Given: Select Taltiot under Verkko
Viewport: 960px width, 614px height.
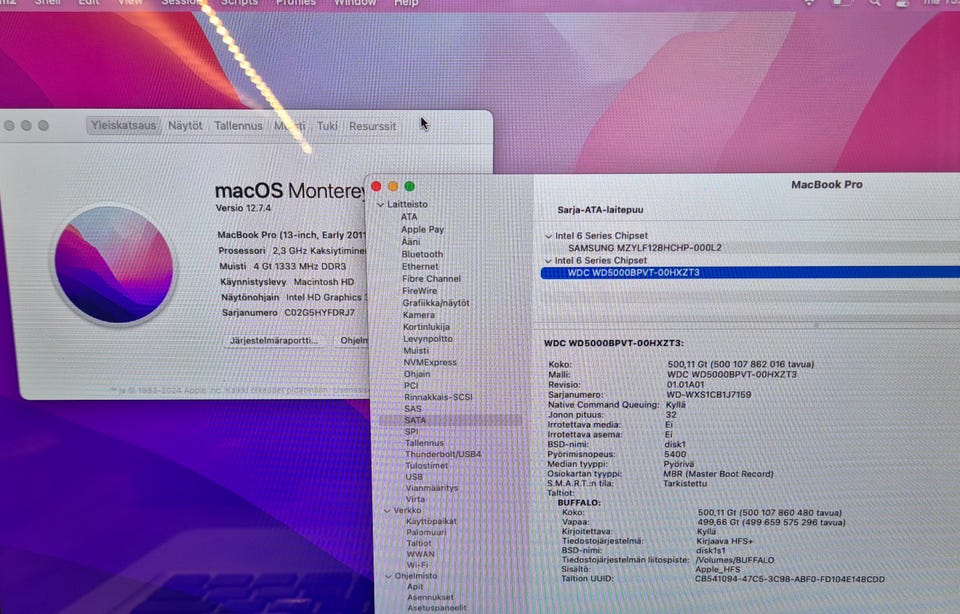Looking at the screenshot, I should pyautogui.click(x=419, y=544).
